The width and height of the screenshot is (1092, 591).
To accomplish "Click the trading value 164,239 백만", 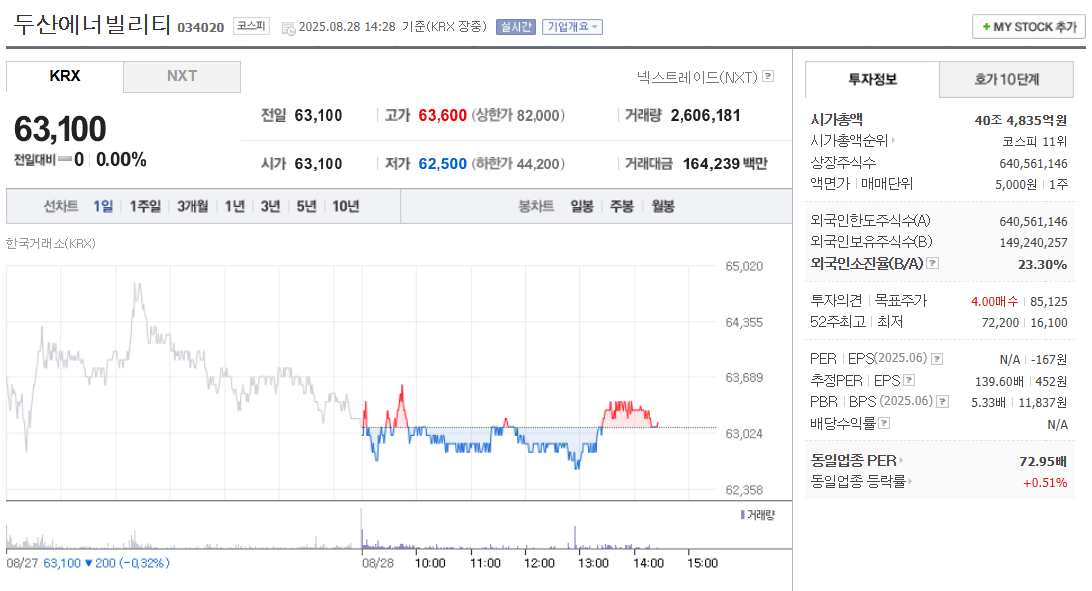I will point(725,164).
